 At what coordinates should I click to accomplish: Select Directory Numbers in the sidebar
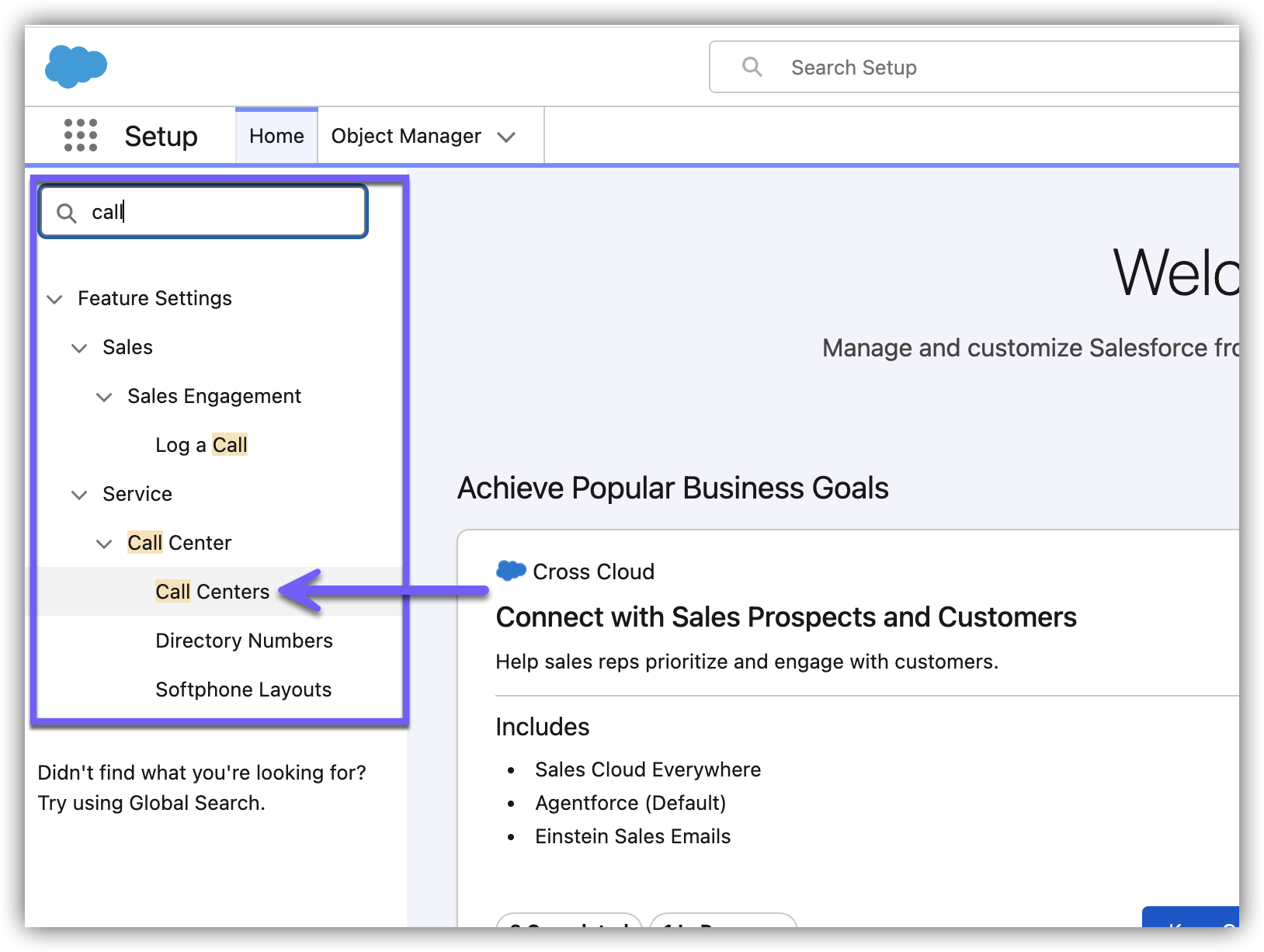click(244, 641)
